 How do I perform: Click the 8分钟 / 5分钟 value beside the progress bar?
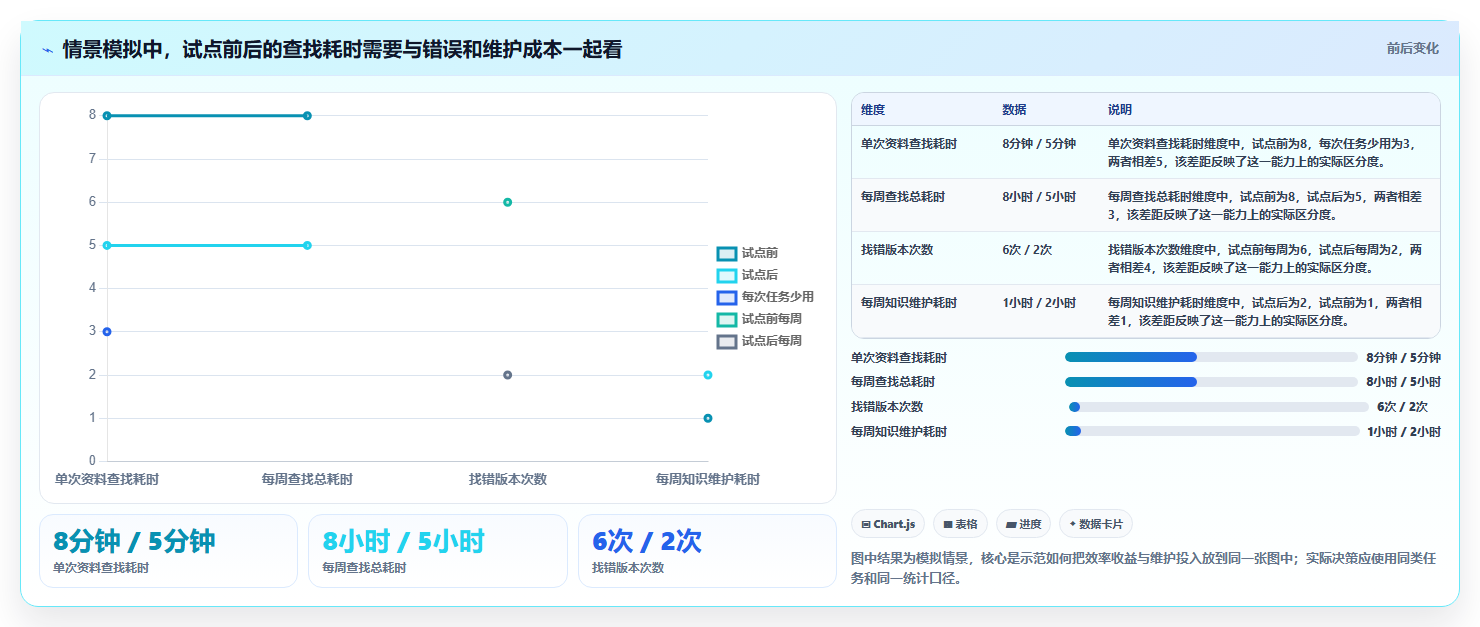click(x=1403, y=357)
